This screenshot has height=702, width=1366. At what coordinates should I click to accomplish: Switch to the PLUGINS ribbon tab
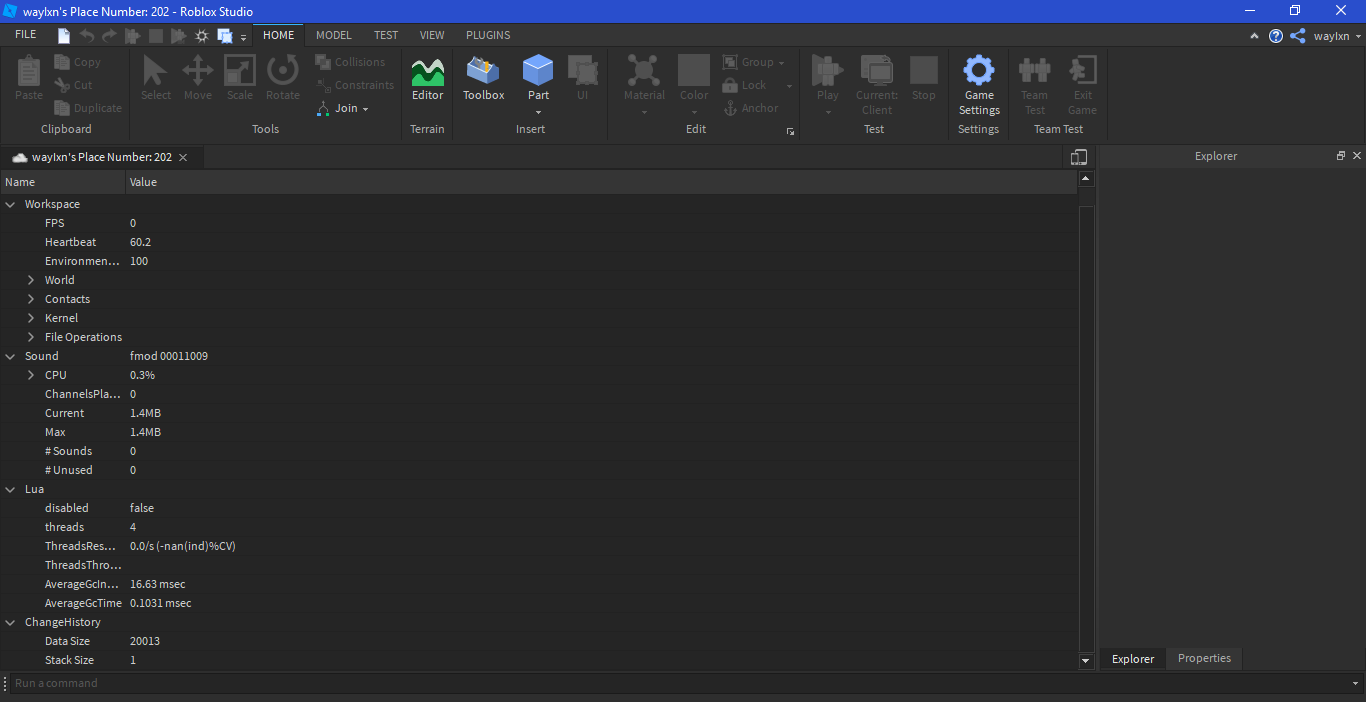click(488, 35)
